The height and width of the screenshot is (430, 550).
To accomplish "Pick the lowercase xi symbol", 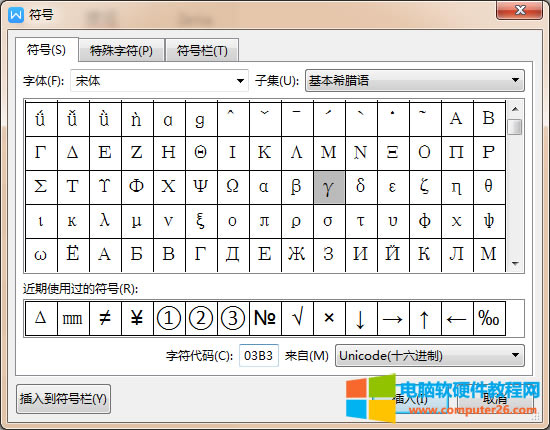I will [x=201, y=221].
